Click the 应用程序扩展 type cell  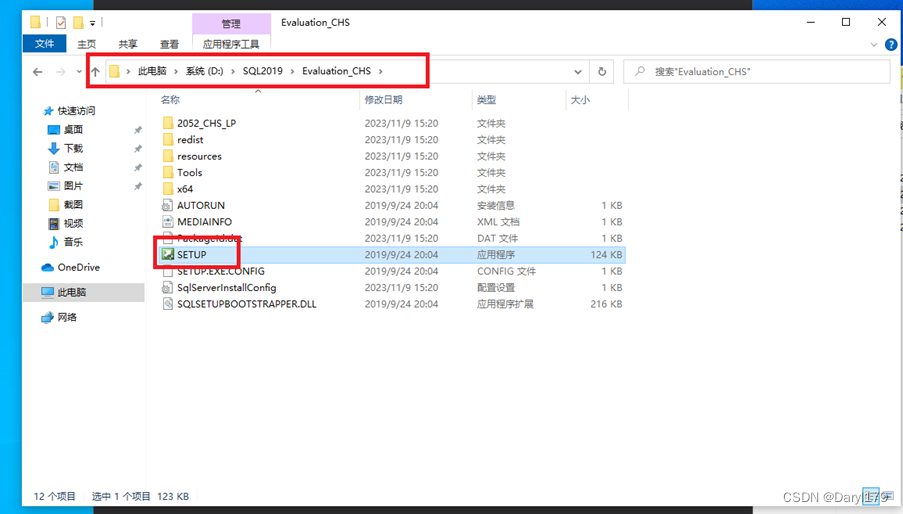pos(505,304)
